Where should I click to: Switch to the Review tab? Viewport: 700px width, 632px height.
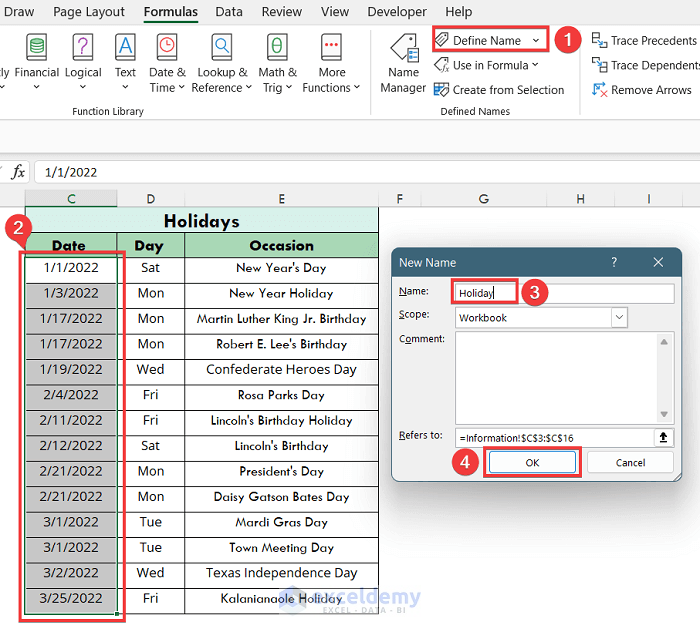pyautogui.click(x=282, y=12)
